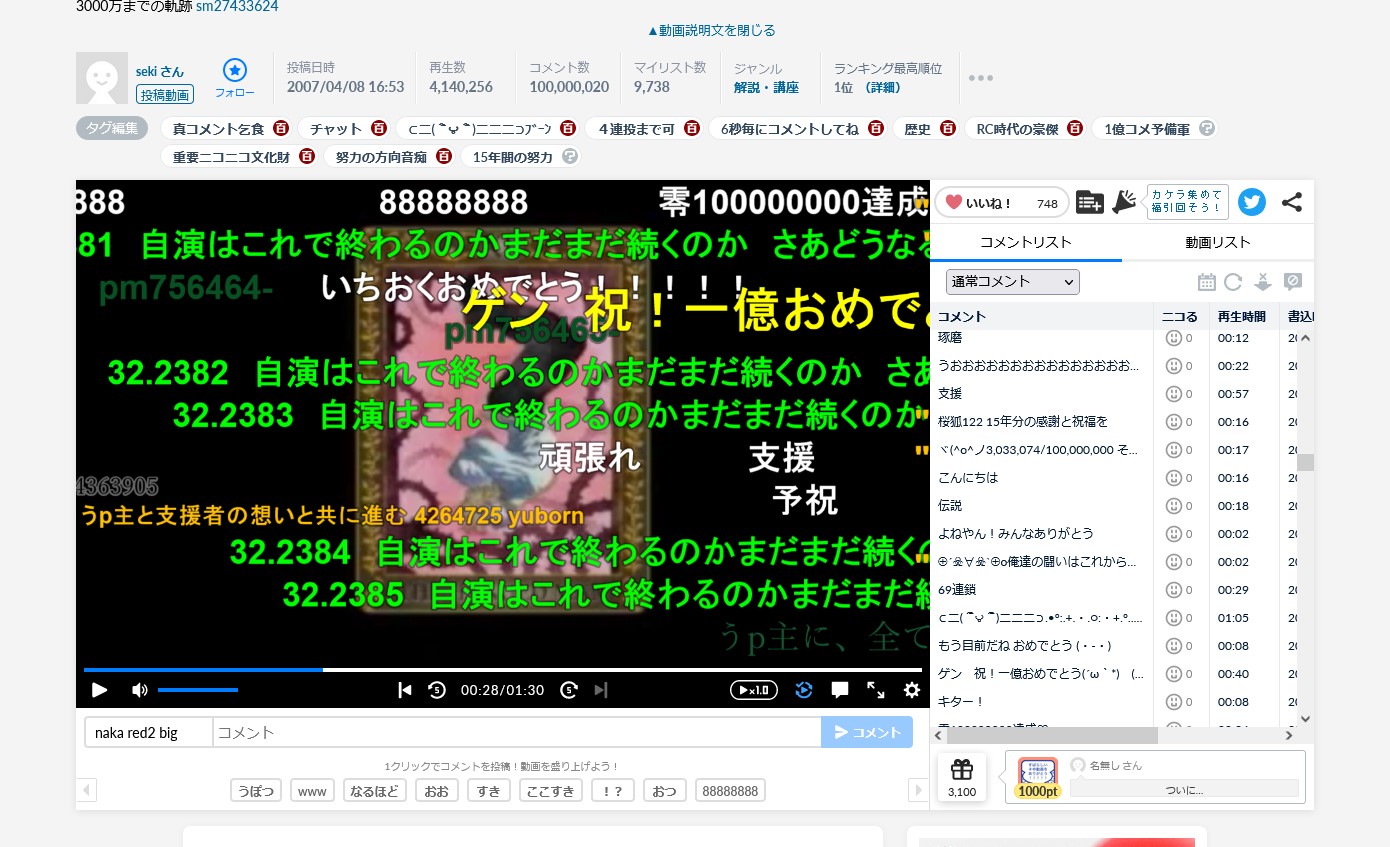Click comment command field naka red2 big
The image size is (1390, 847).
[148, 732]
